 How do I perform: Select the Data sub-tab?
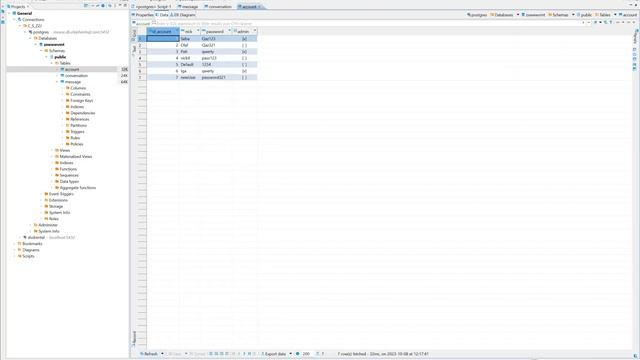(162, 15)
